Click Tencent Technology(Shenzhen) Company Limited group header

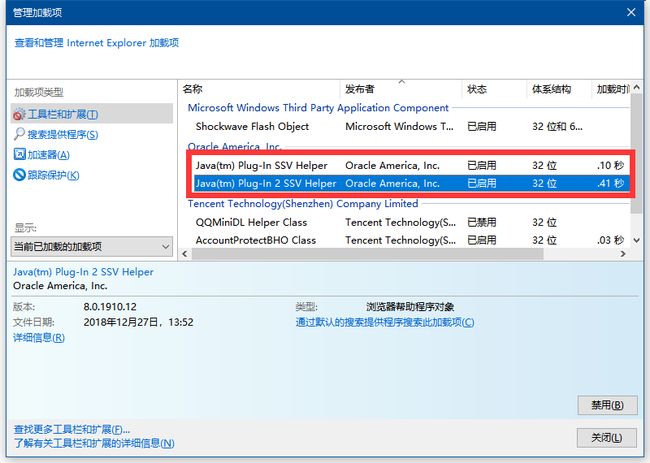pos(303,204)
